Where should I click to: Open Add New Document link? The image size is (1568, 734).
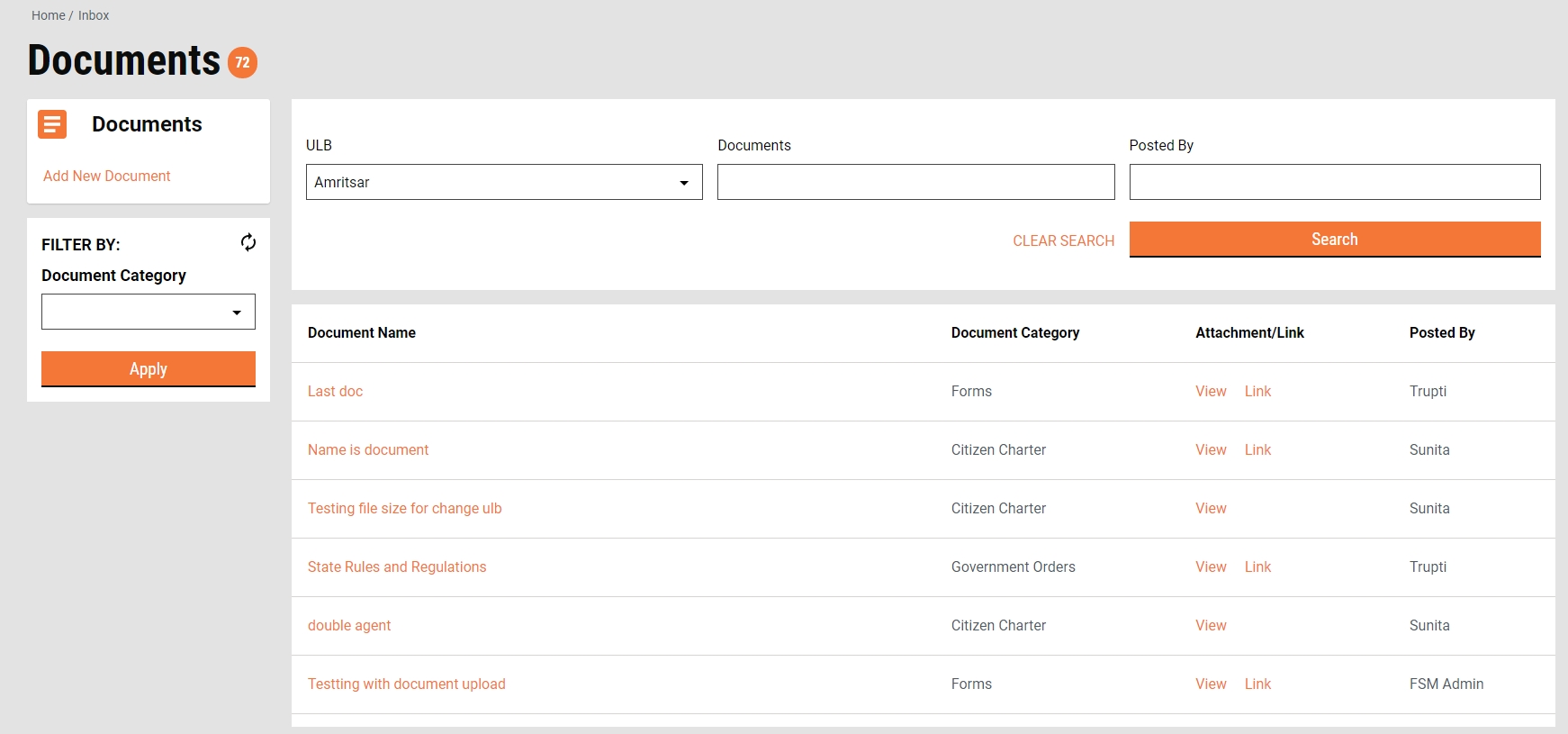point(106,176)
